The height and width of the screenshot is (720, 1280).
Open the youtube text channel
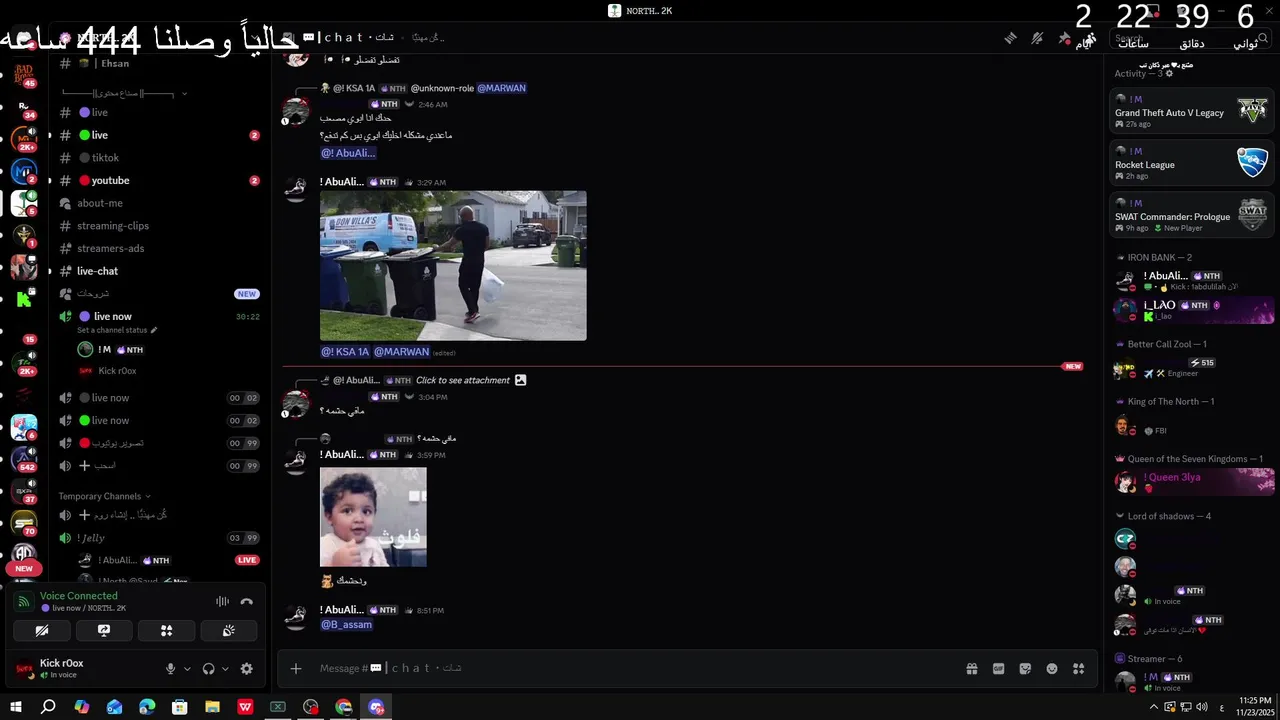tap(155, 180)
